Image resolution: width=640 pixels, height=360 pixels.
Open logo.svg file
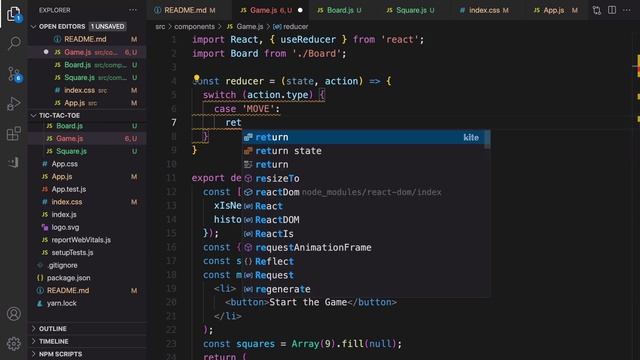[x=87, y=227]
